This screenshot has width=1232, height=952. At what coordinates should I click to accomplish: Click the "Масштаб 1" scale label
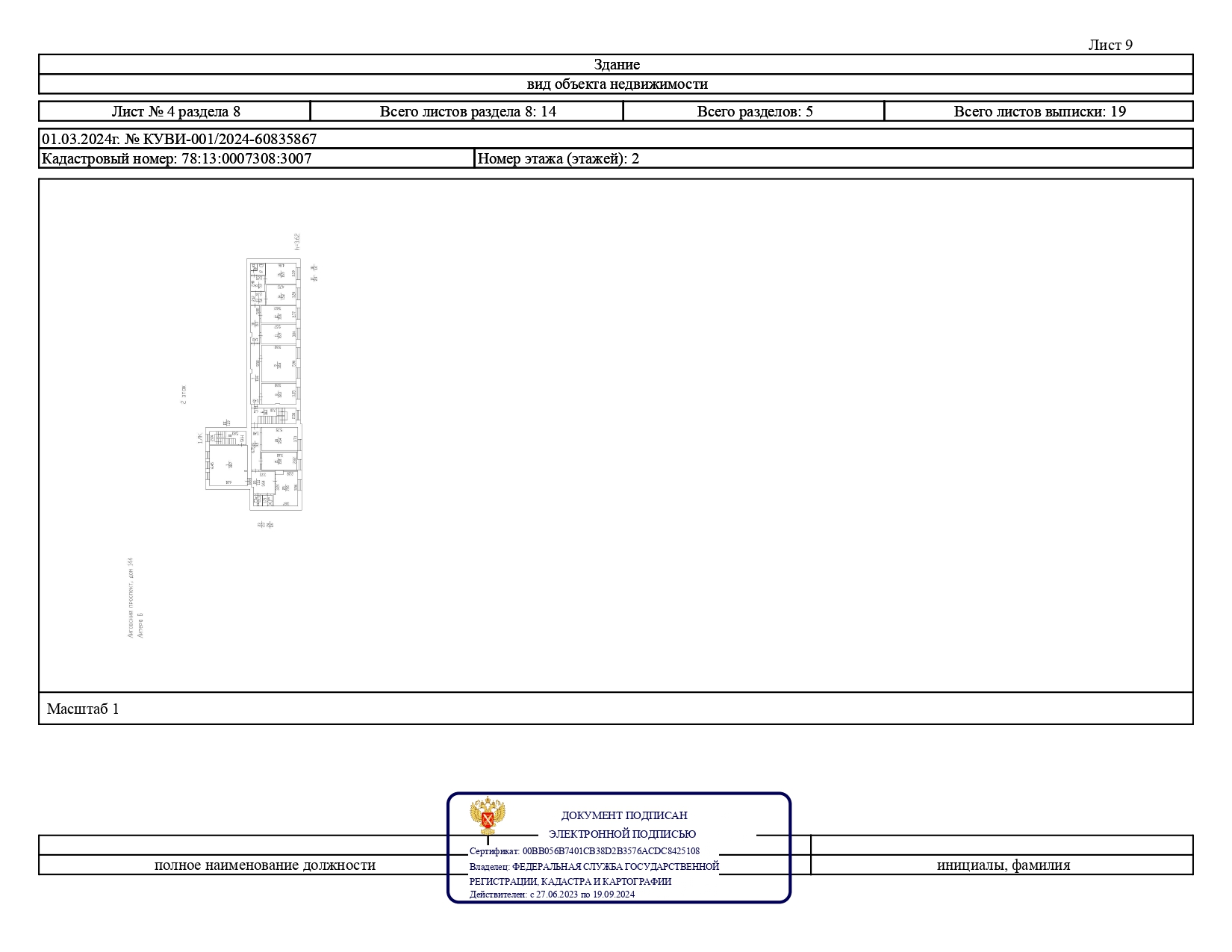pos(83,709)
